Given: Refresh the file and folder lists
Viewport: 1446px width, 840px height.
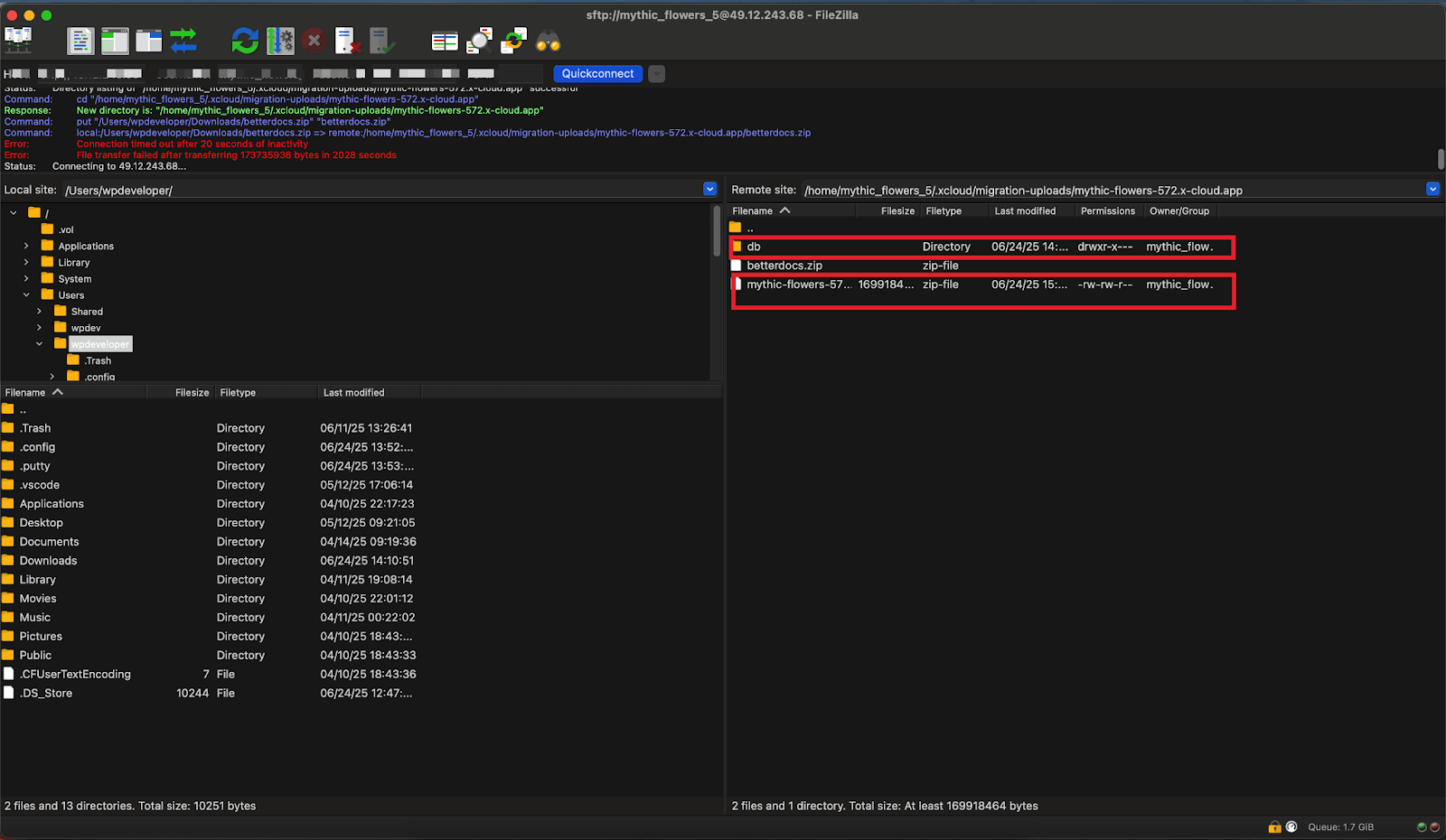Looking at the screenshot, I should [x=245, y=41].
